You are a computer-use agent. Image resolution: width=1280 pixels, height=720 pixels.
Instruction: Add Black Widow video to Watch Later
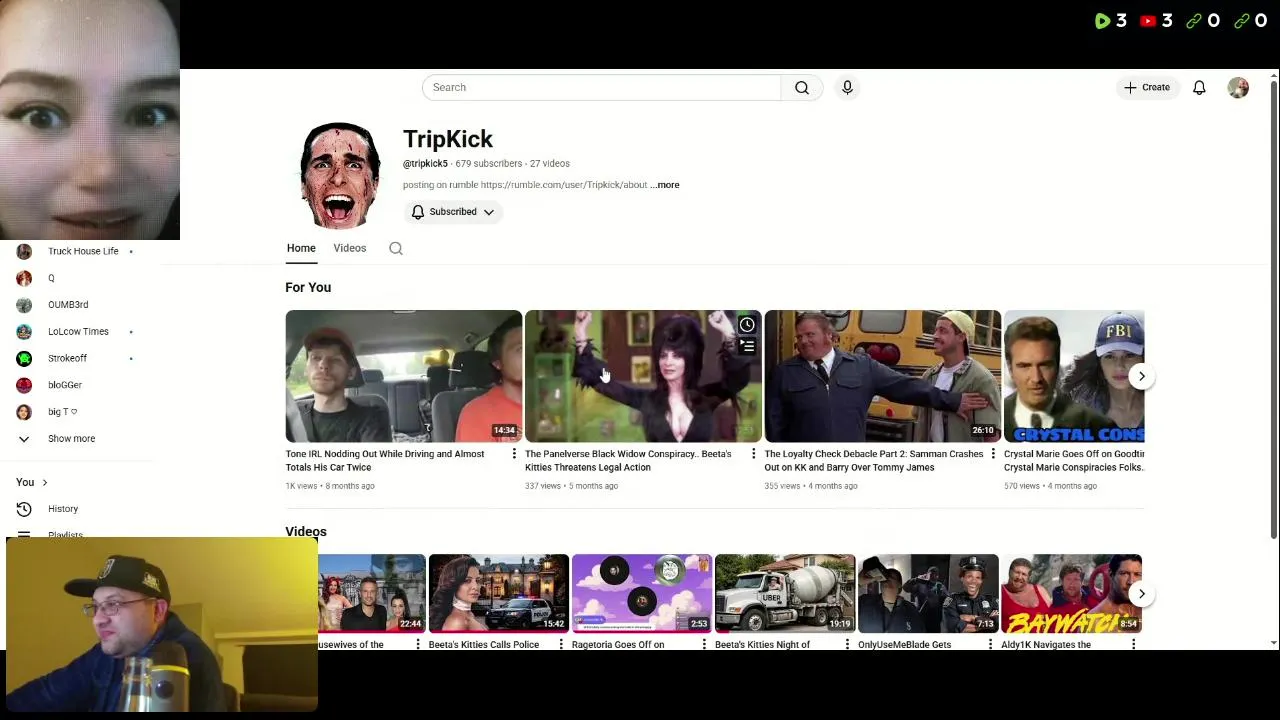(x=747, y=325)
